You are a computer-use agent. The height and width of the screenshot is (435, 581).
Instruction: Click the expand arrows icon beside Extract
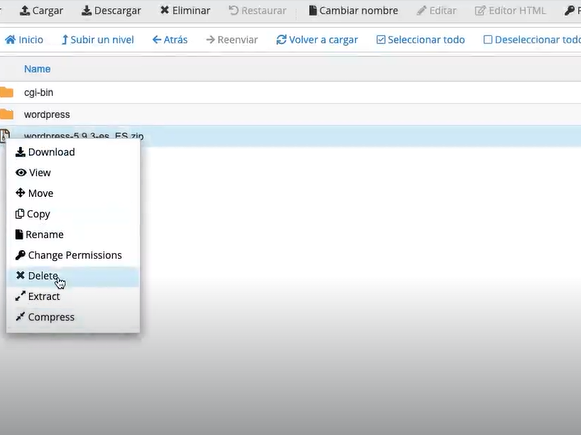pos(20,296)
